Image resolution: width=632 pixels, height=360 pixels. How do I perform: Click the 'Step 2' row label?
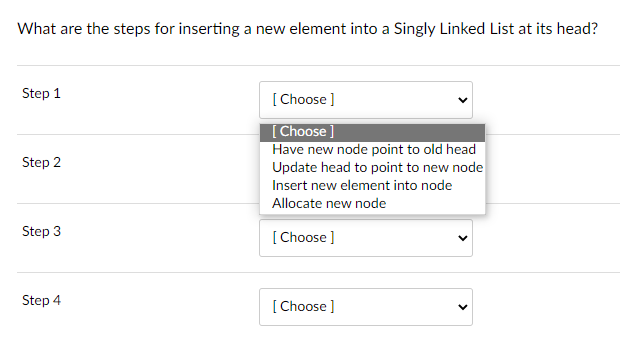click(41, 162)
